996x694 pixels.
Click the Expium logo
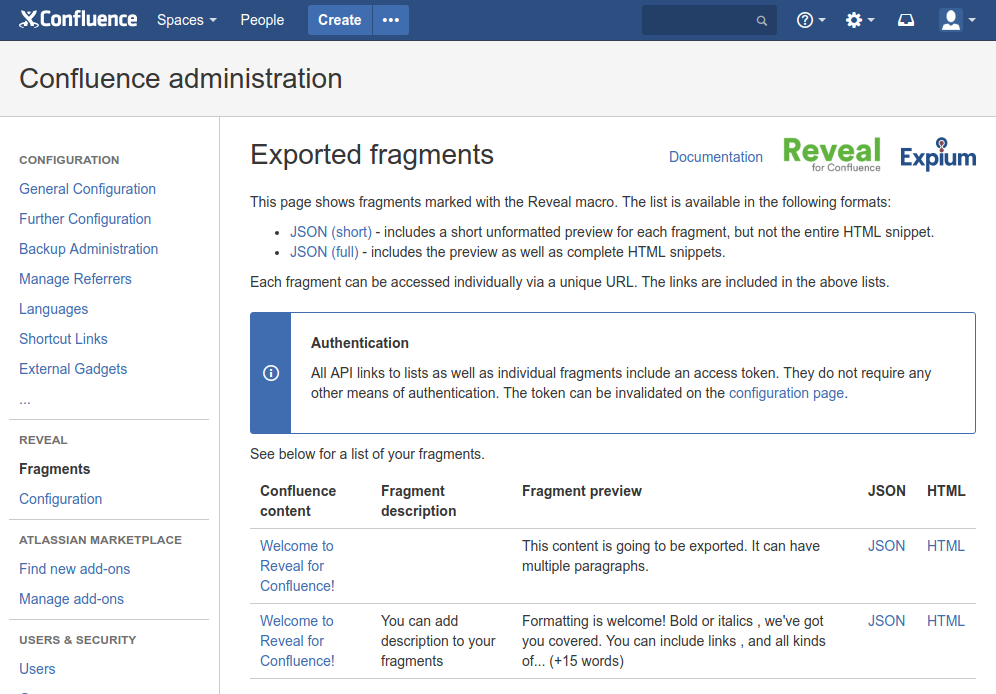pos(937,156)
